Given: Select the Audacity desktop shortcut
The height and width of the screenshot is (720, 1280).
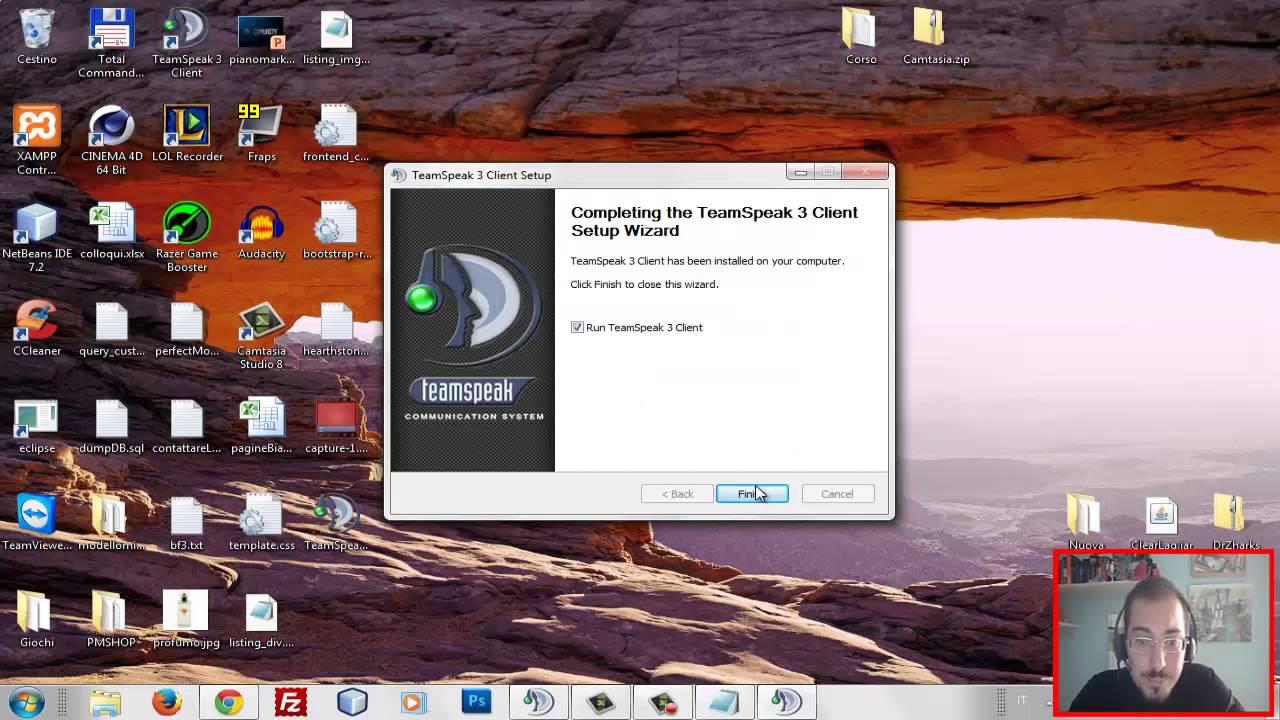Looking at the screenshot, I should pyautogui.click(x=261, y=231).
